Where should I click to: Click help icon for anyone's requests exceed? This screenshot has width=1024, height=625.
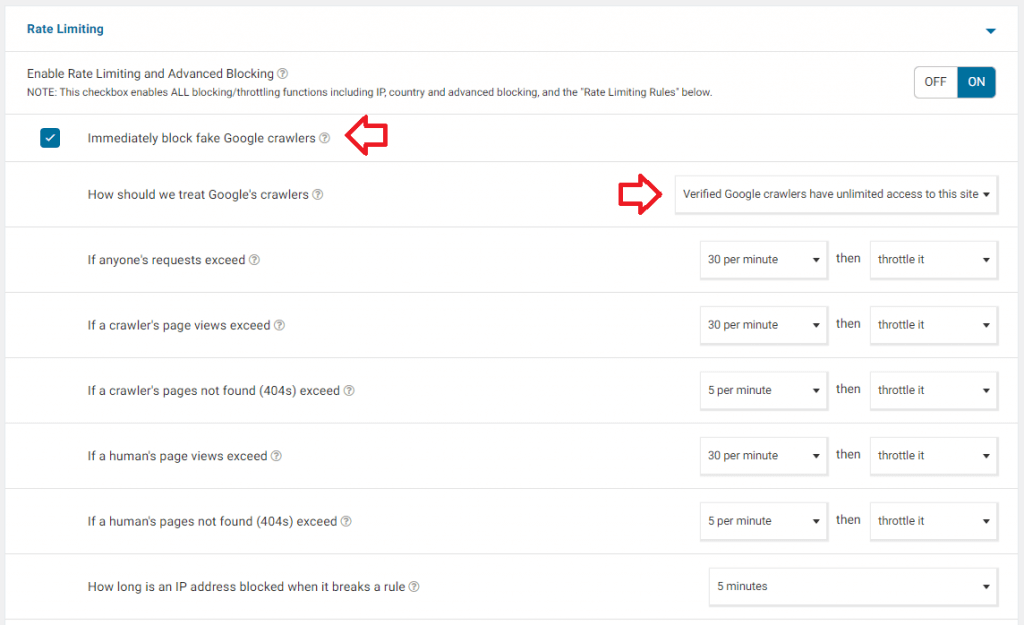(x=254, y=260)
